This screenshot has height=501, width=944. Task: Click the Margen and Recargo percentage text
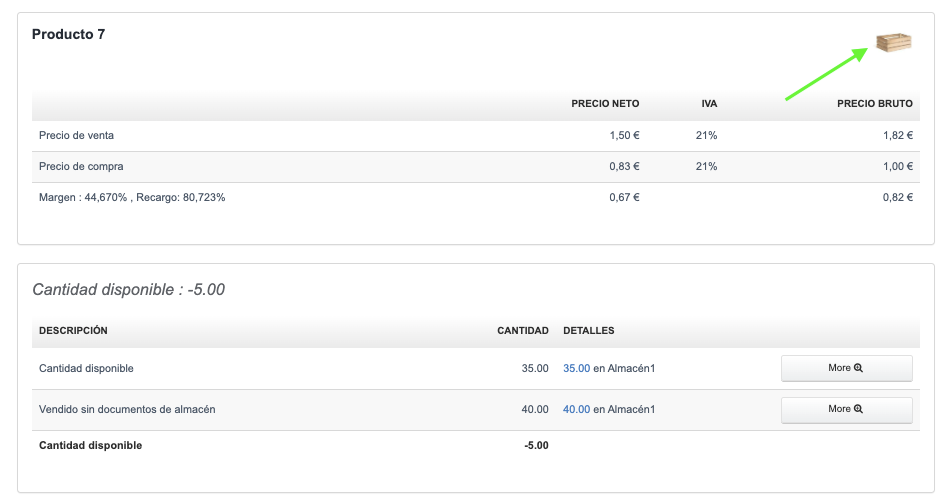point(131,197)
